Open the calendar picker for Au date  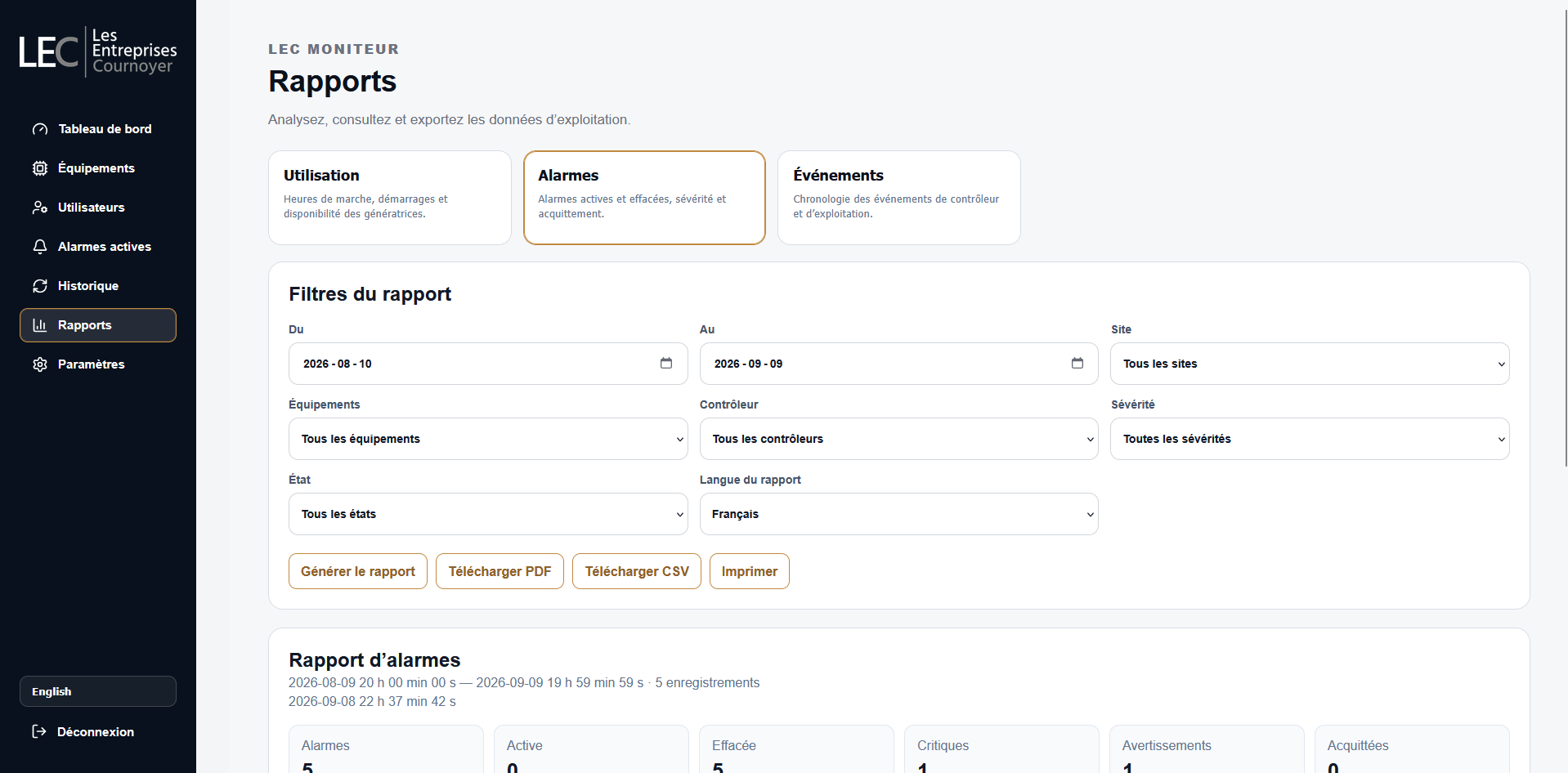[x=1077, y=363]
